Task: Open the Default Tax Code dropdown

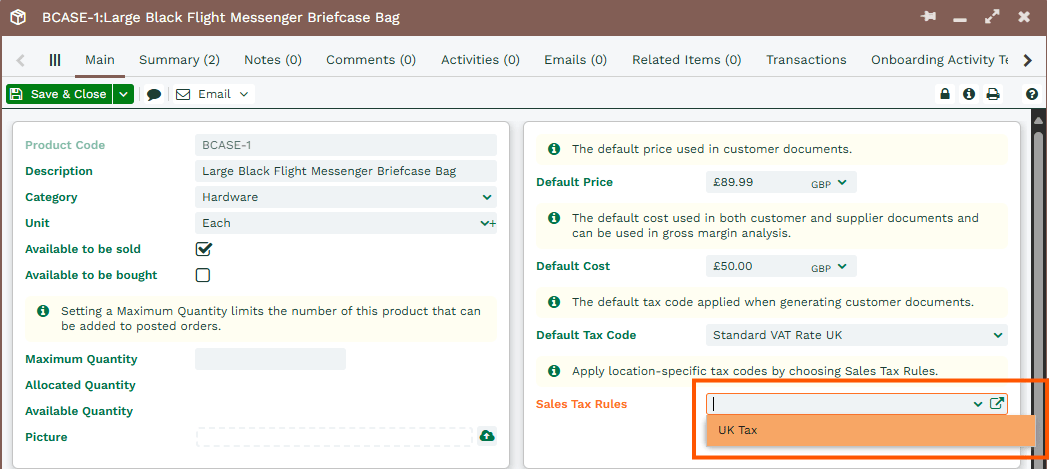Action: coord(856,334)
